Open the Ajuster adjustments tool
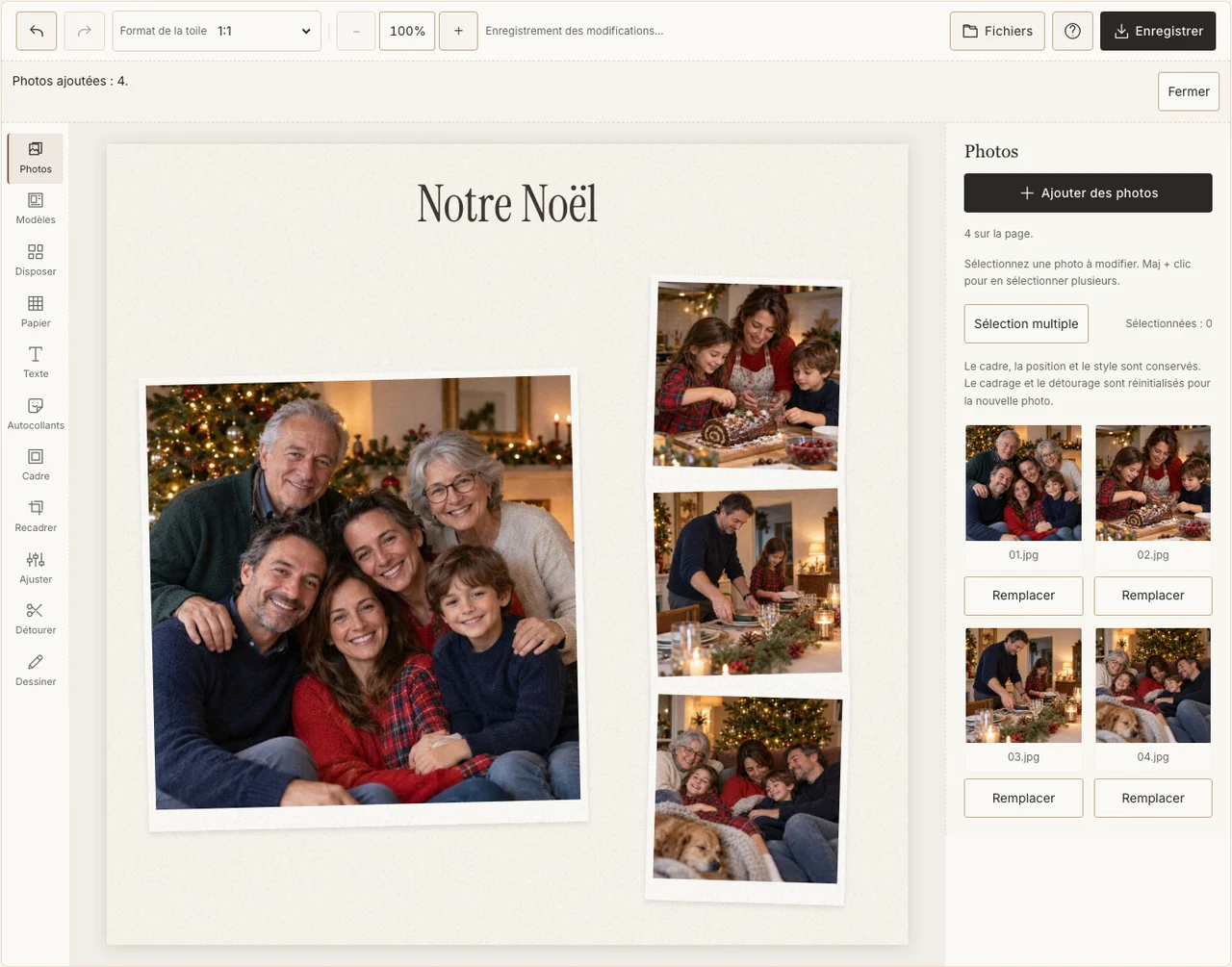This screenshot has height=967, width=1232. click(x=36, y=569)
